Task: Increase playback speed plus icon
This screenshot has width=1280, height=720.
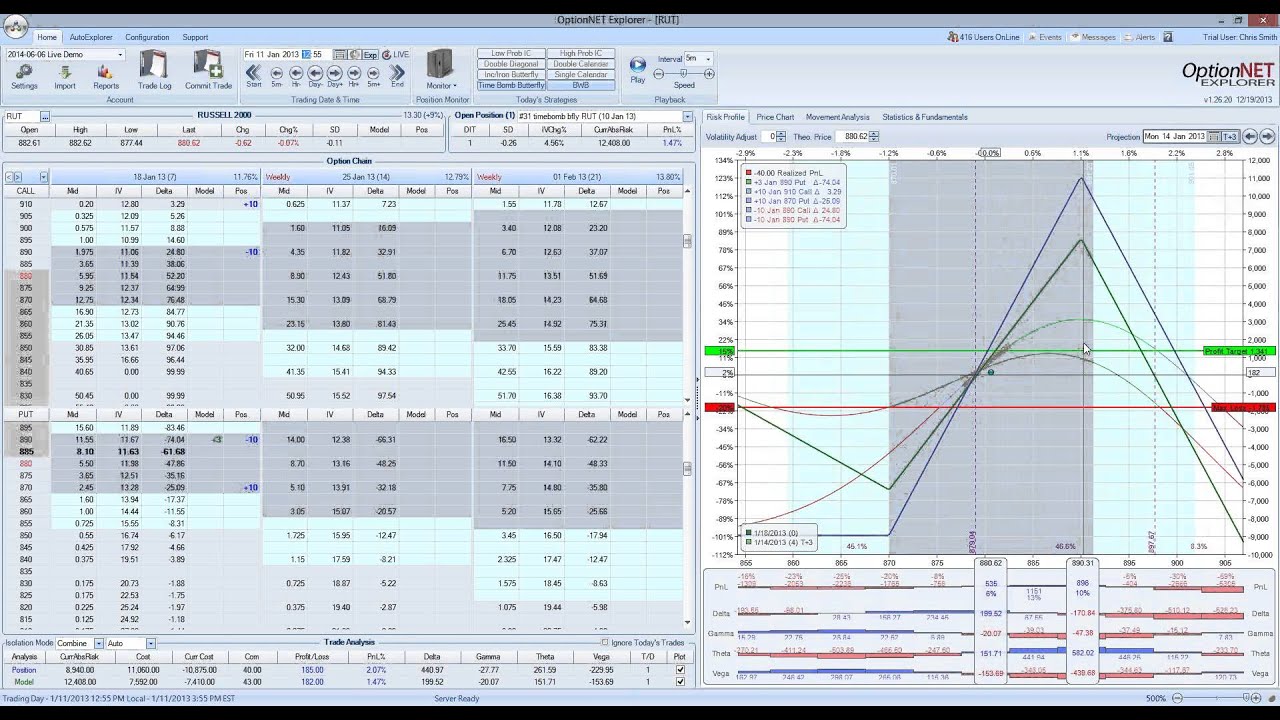Action: point(709,74)
